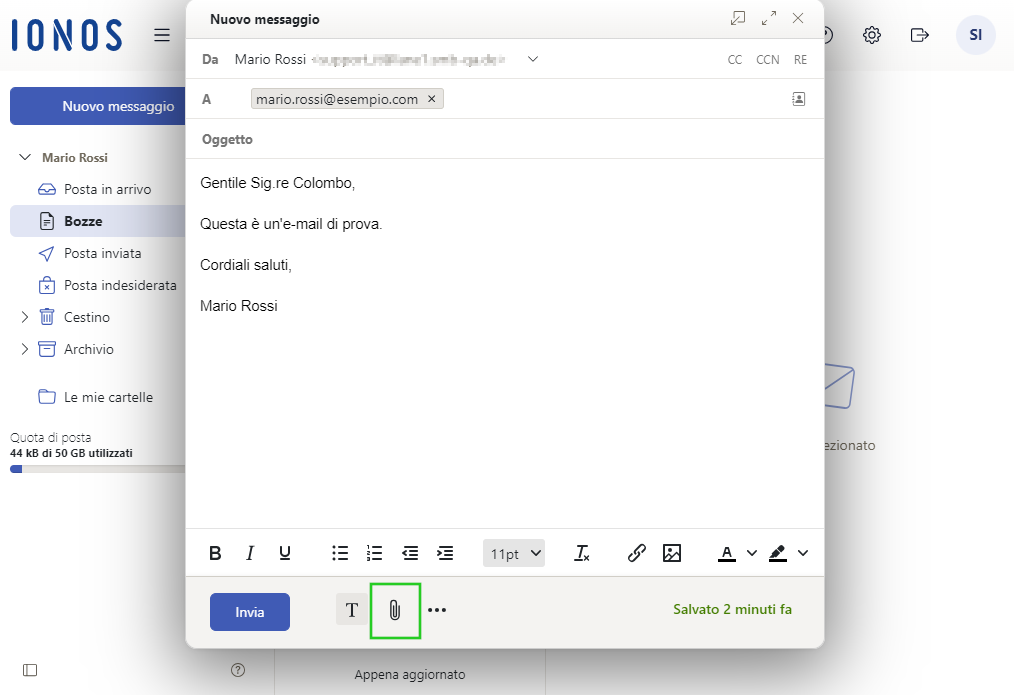1014x695 pixels.
Task: Decrease the paragraph indent
Action: pos(410,553)
